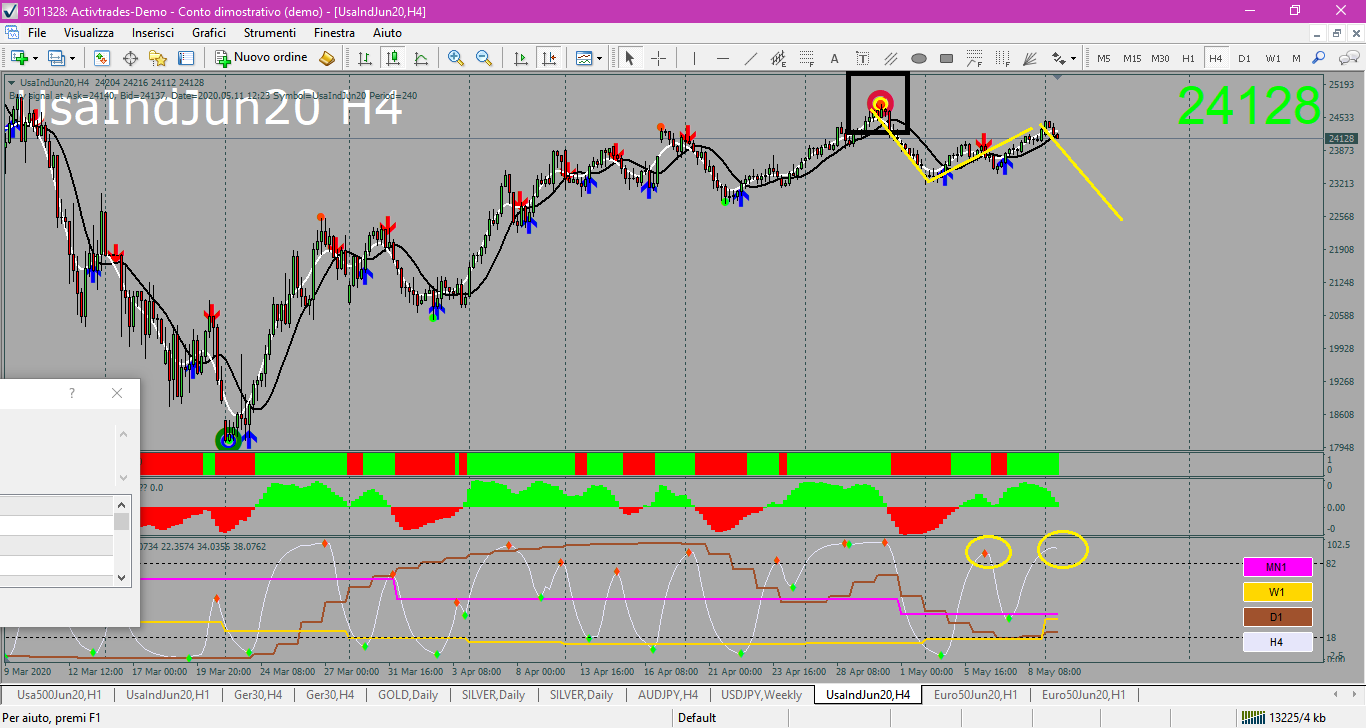Switch timeframe to D1 in toolbar
The width and height of the screenshot is (1366, 728).
pyautogui.click(x=1244, y=58)
